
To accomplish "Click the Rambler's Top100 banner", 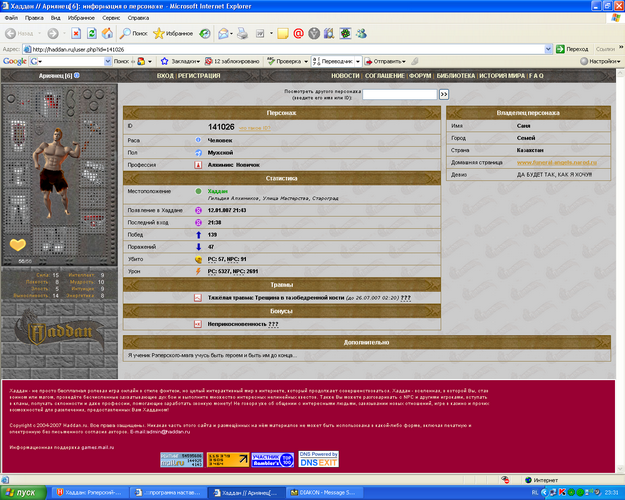I will [x=273, y=460].
